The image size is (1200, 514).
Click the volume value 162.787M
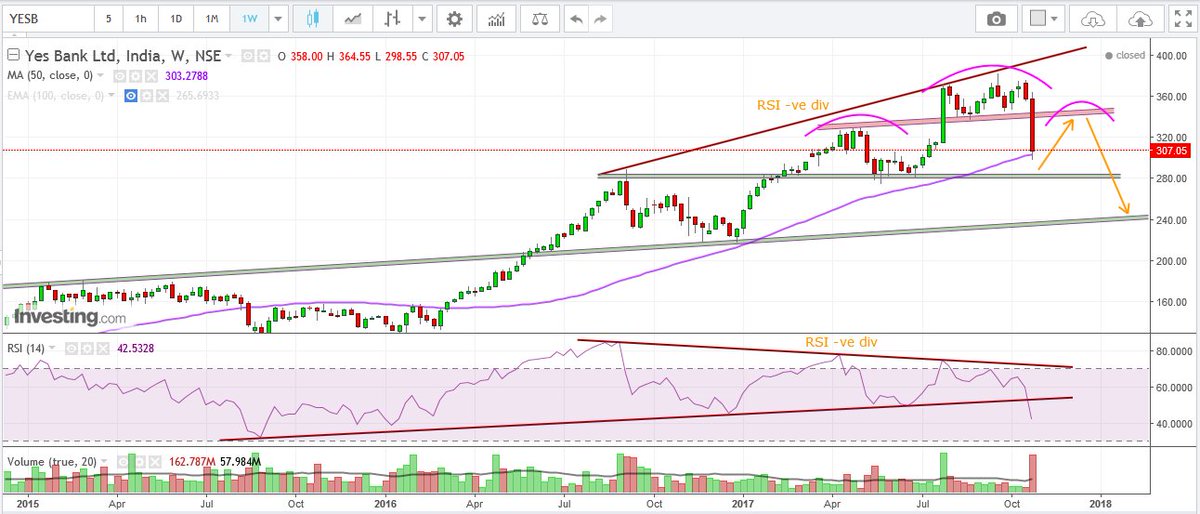pyautogui.click(x=192, y=462)
